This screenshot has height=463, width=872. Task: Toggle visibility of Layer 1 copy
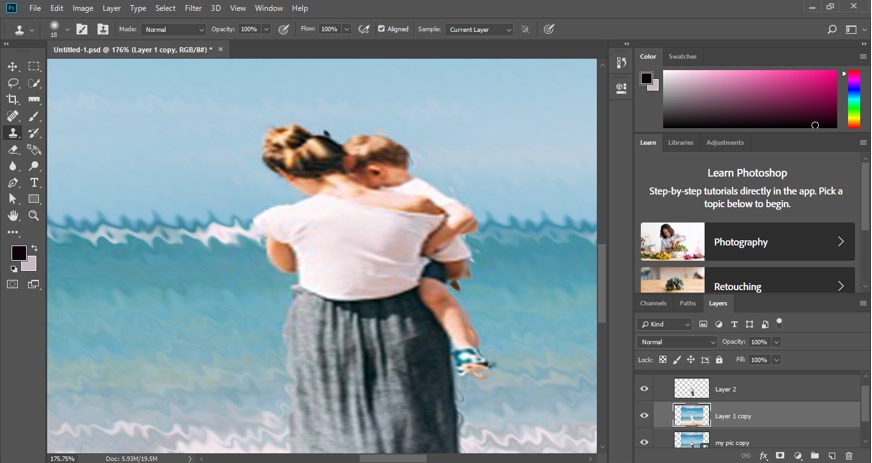pos(644,415)
